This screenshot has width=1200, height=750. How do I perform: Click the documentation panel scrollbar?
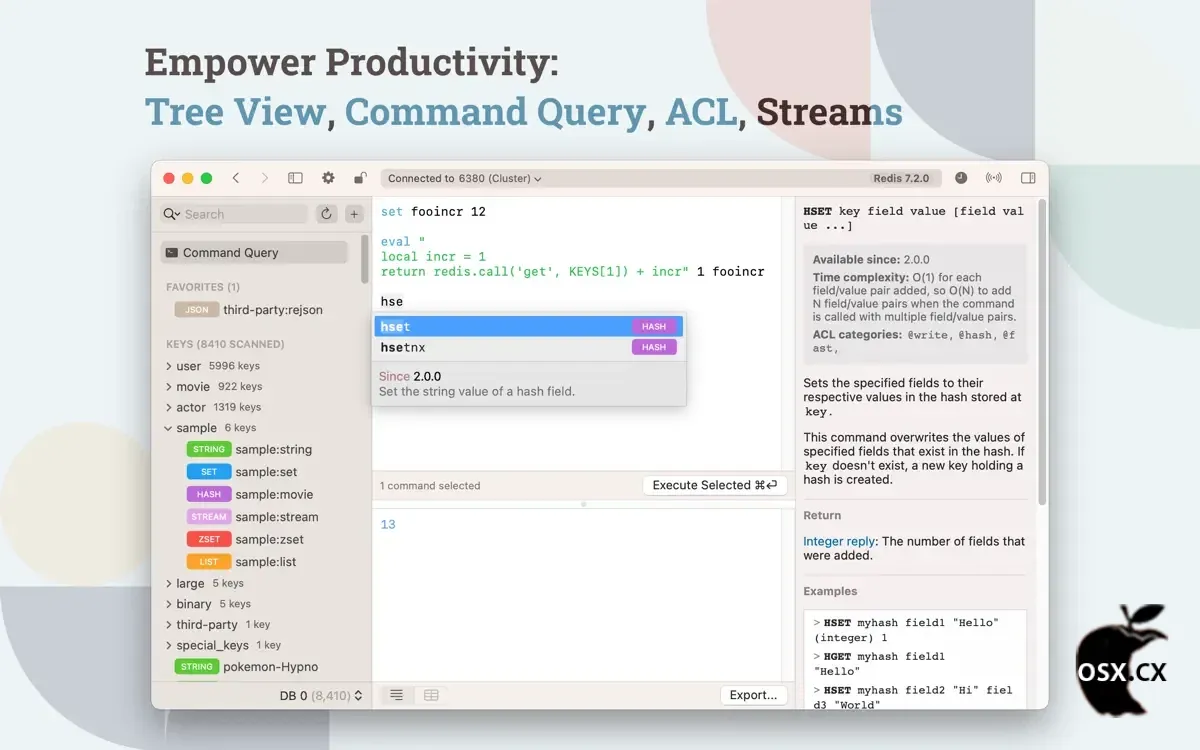tap(1042, 350)
